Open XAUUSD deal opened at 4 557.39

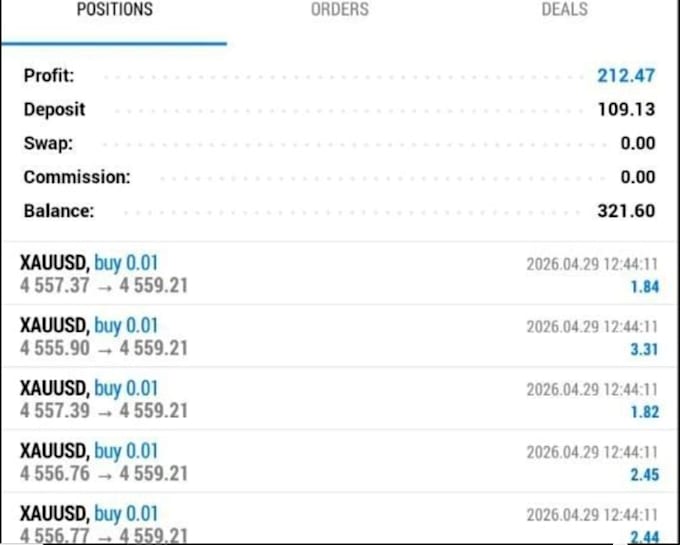tap(340, 399)
